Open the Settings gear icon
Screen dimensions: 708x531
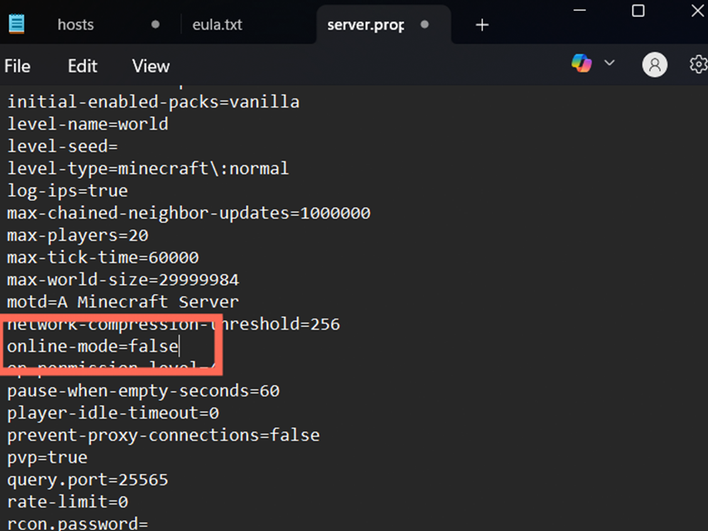click(x=698, y=65)
